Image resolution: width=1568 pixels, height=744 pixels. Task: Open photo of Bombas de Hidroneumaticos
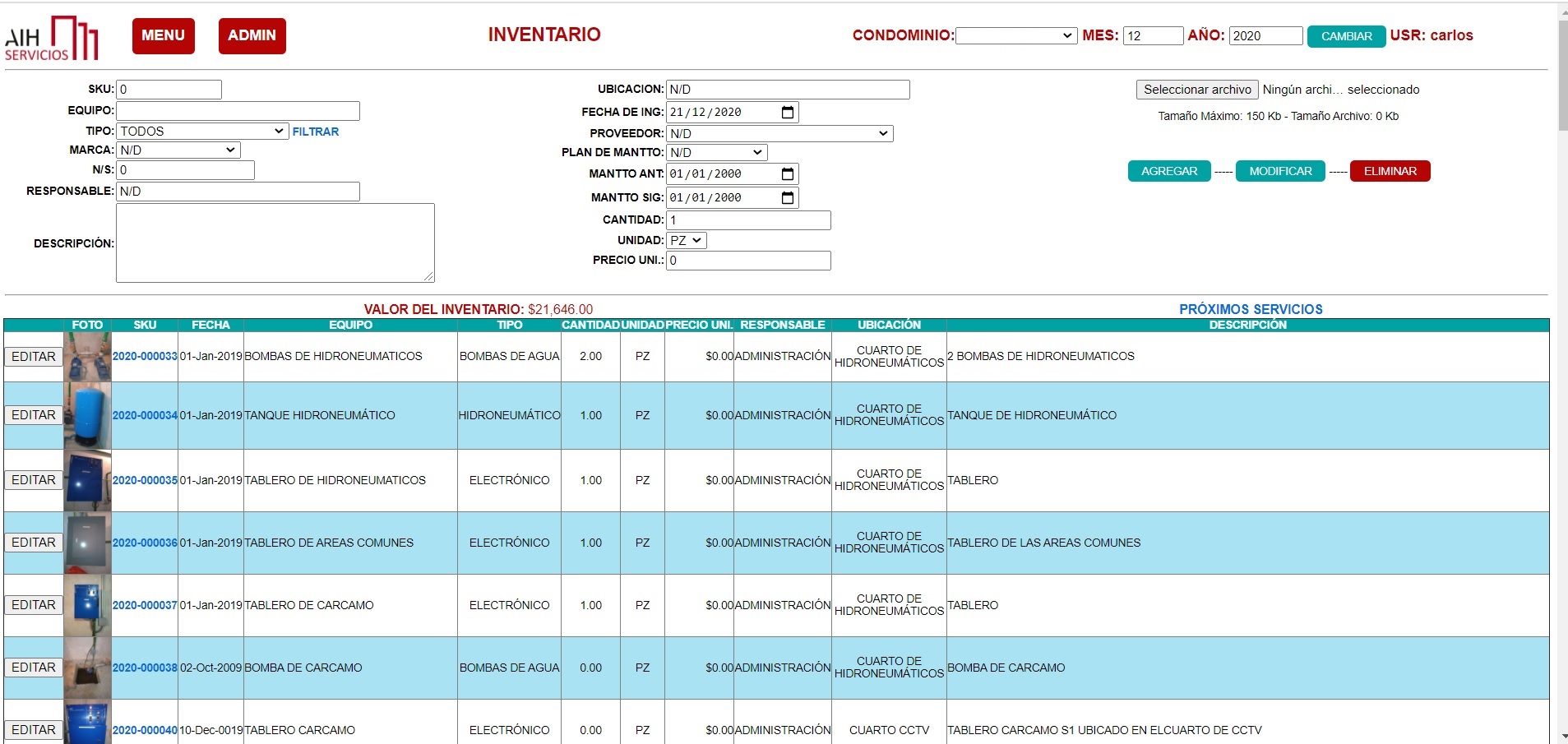point(87,356)
